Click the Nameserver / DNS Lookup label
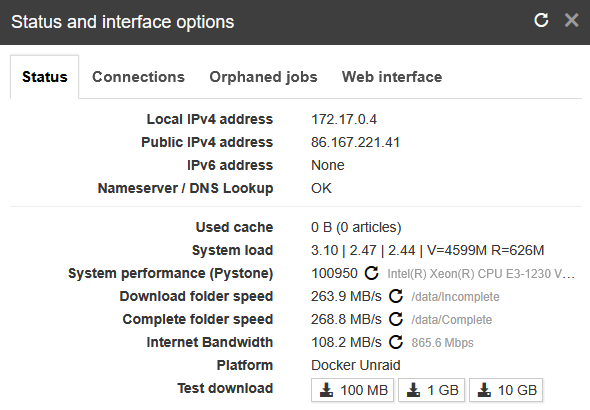Image resolution: width=590 pixels, height=410 pixels. [x=185, y=188]
